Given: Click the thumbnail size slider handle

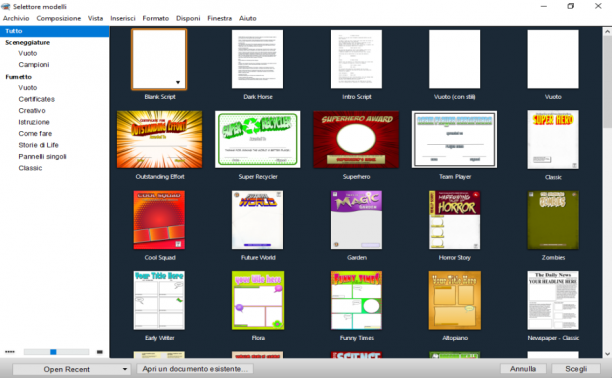Looking at the screenshot, I should click(x=53, y=352).
